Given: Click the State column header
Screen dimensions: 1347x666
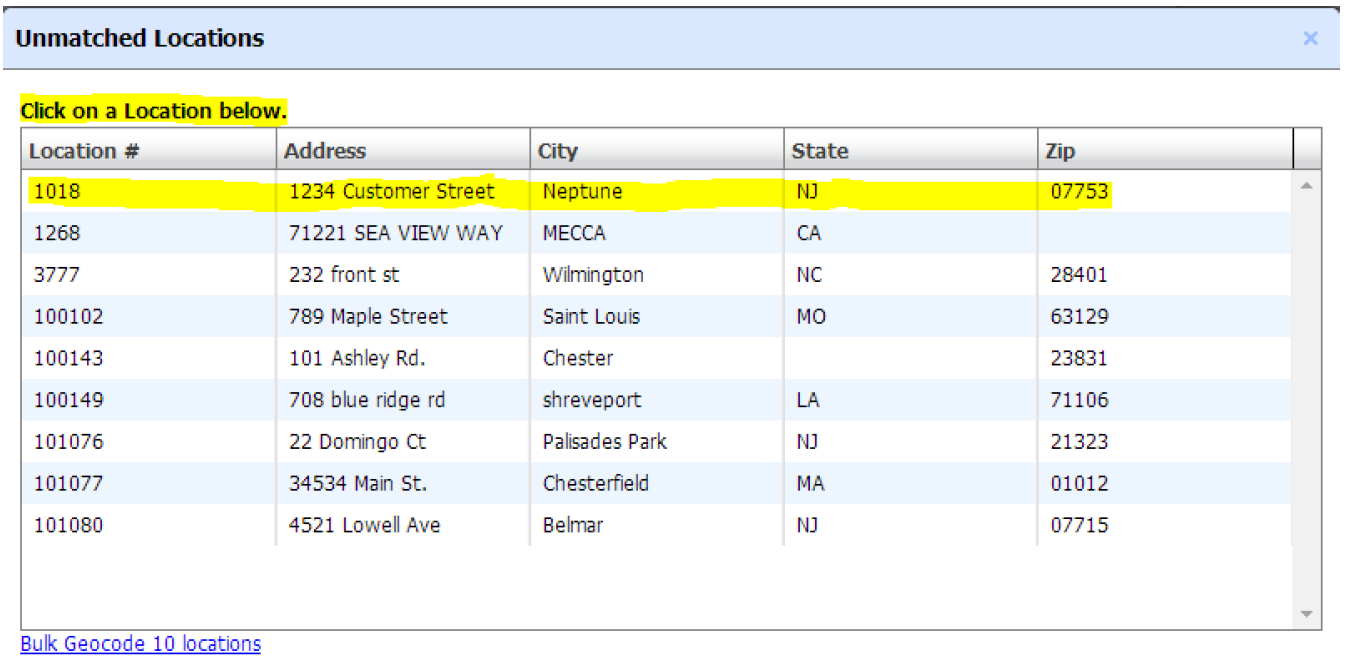Looking at the screenshot, I should coord(820,151).
